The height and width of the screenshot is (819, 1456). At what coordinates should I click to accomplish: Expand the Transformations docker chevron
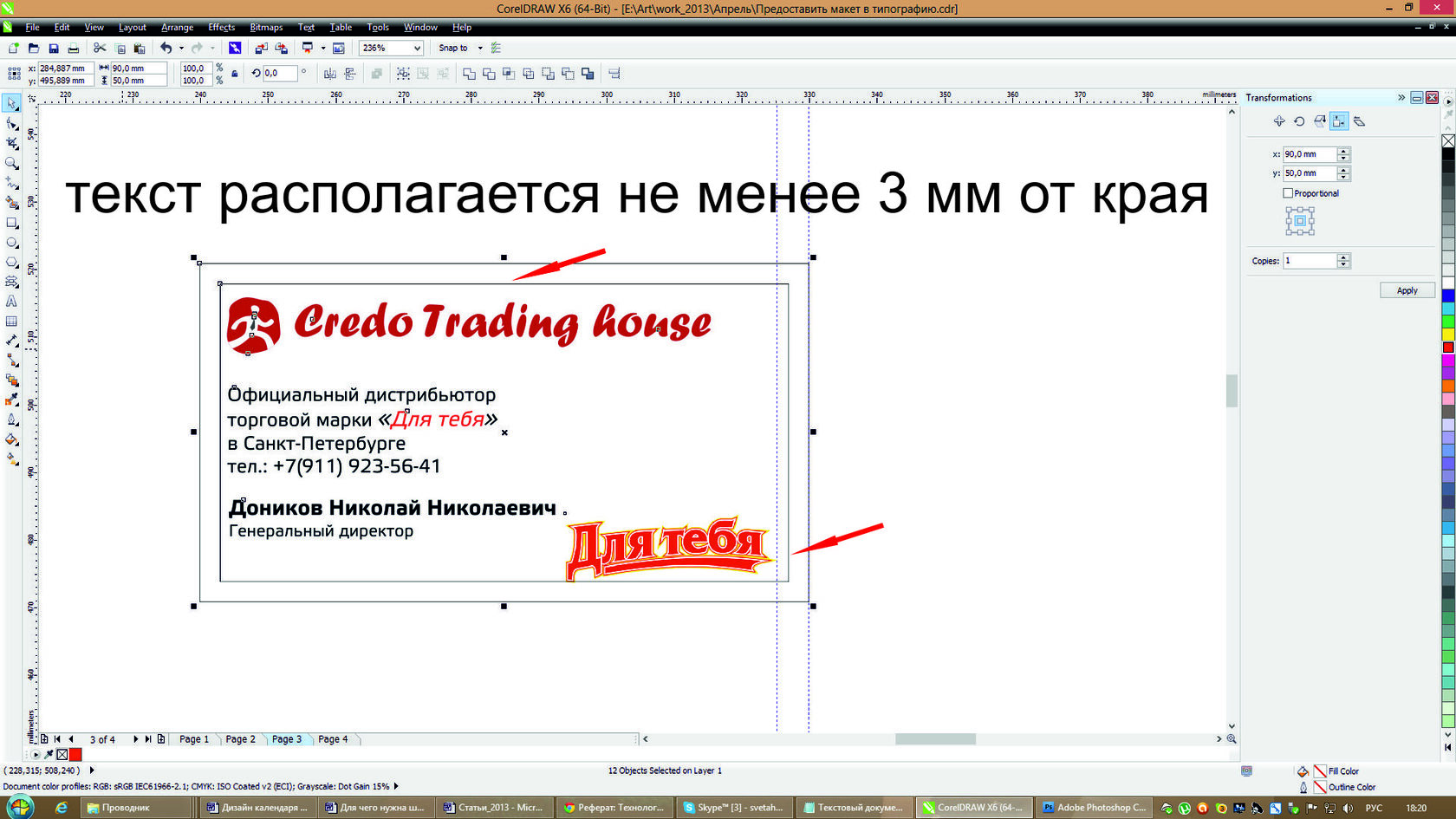1401,98
